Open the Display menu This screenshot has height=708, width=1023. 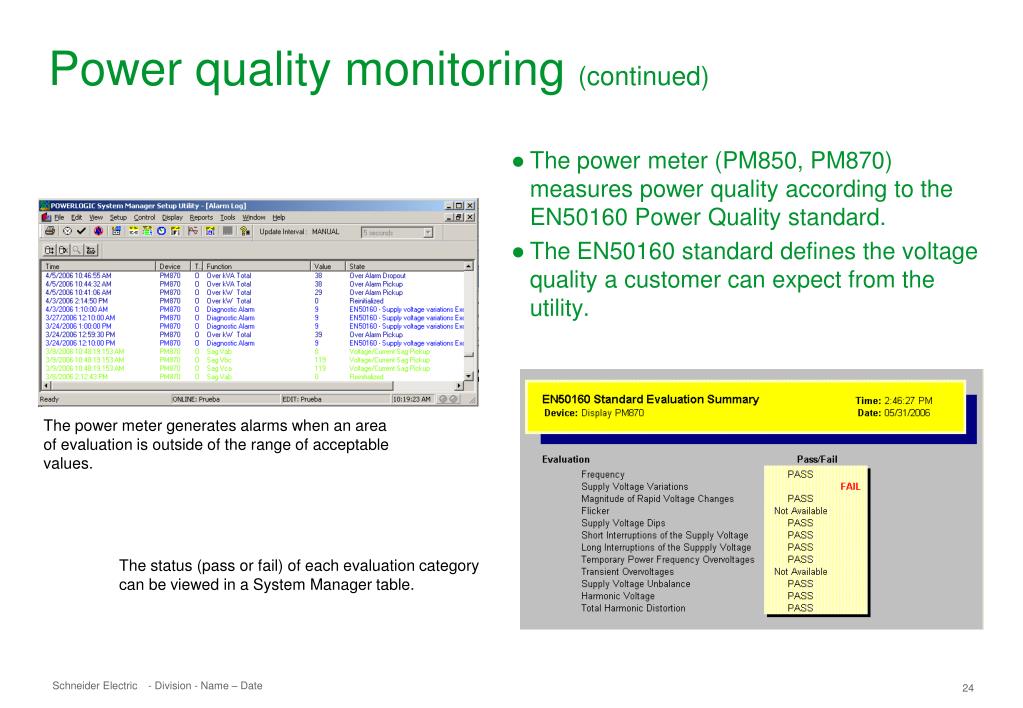click(172, 217)
